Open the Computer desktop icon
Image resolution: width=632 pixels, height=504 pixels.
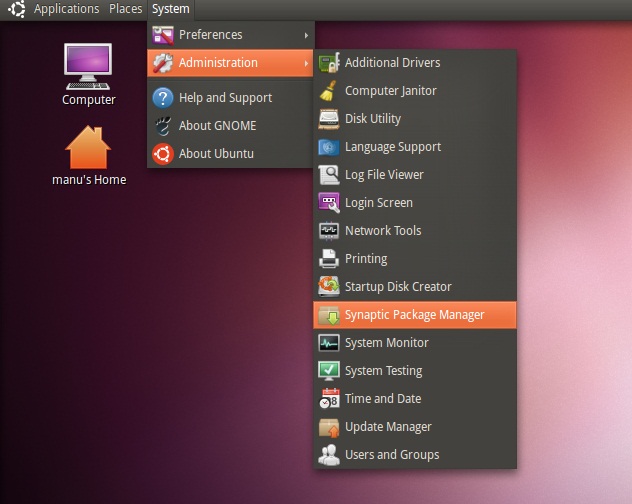(x=89, y=66)
